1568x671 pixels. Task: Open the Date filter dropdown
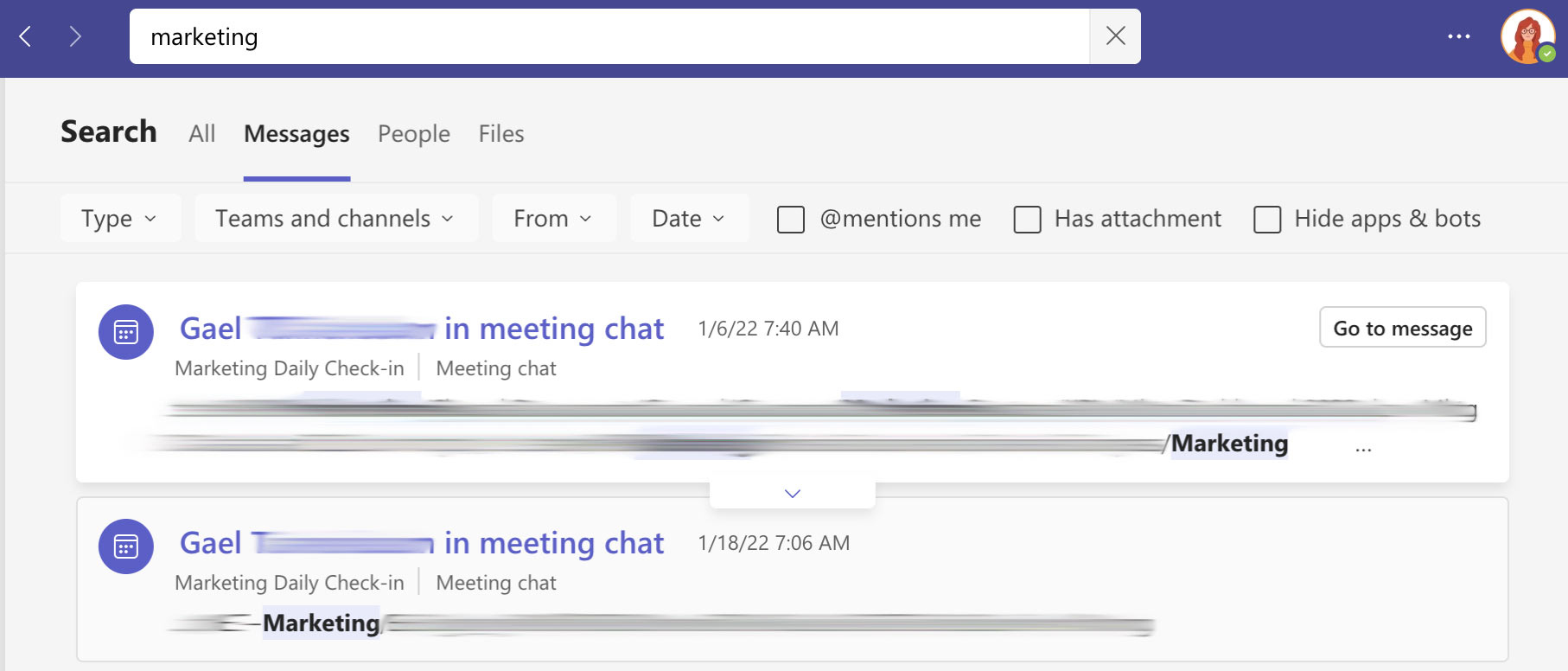(689, 219)
